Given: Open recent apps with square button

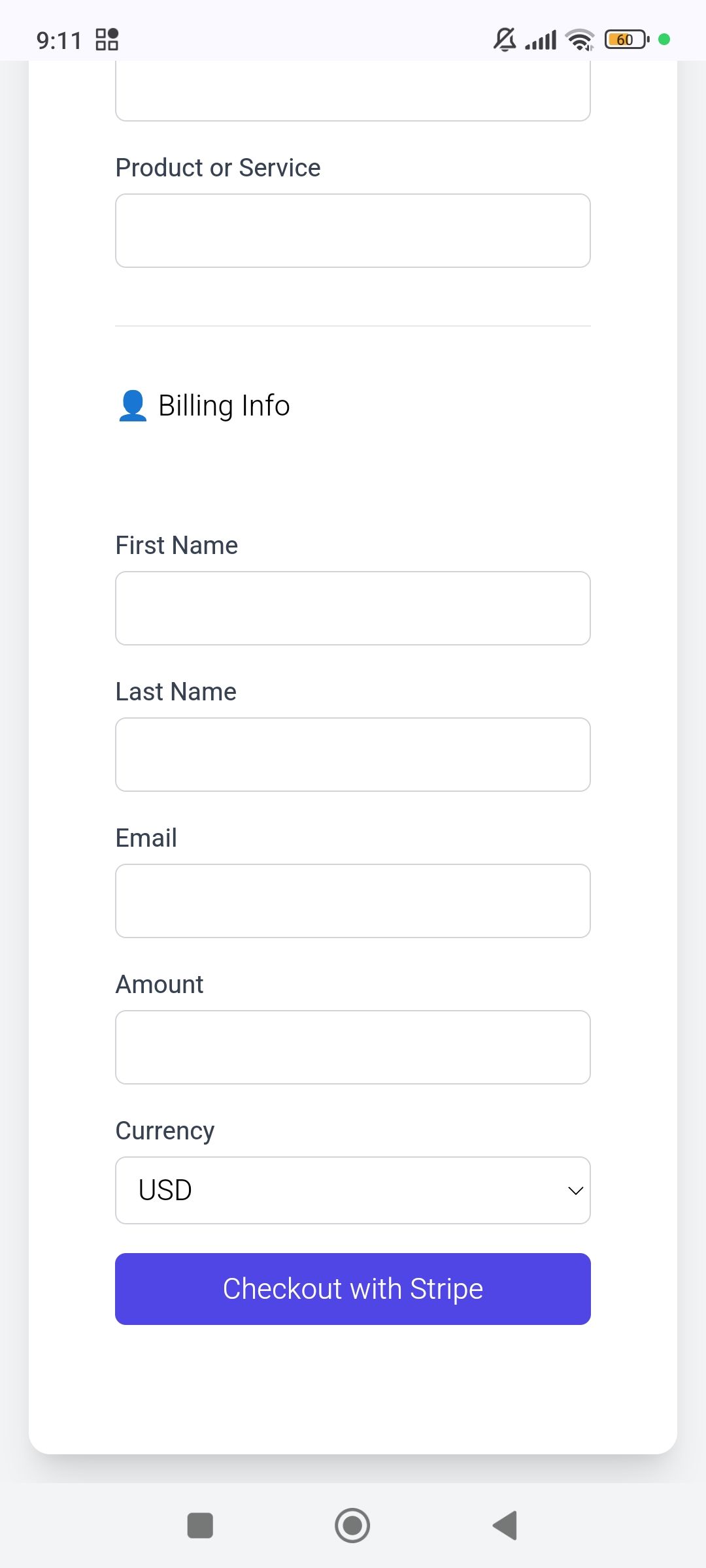Looking at the screenshot, I should (200, 1526).
